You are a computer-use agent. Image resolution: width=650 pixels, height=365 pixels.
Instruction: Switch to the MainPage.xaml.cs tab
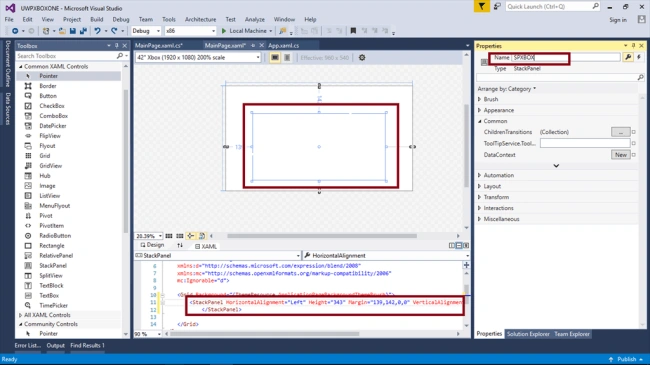pyautogui.click(x=159, y=46)
